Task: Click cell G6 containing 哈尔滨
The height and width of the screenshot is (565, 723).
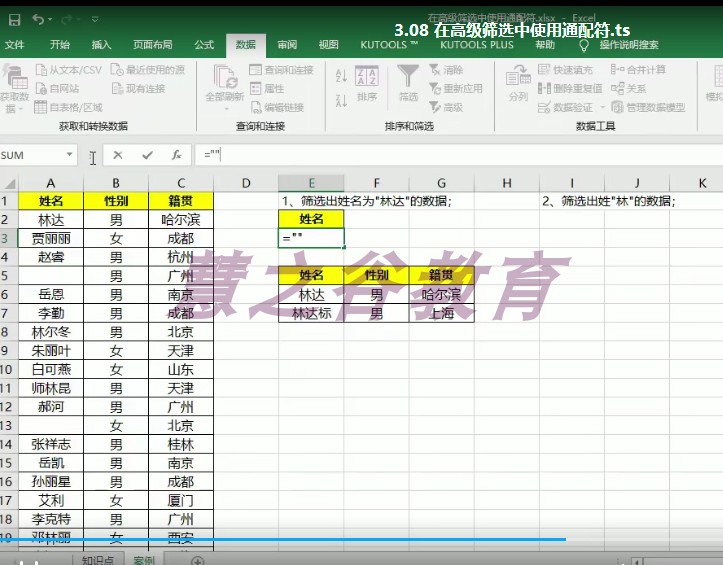Action: coord(441,294)
